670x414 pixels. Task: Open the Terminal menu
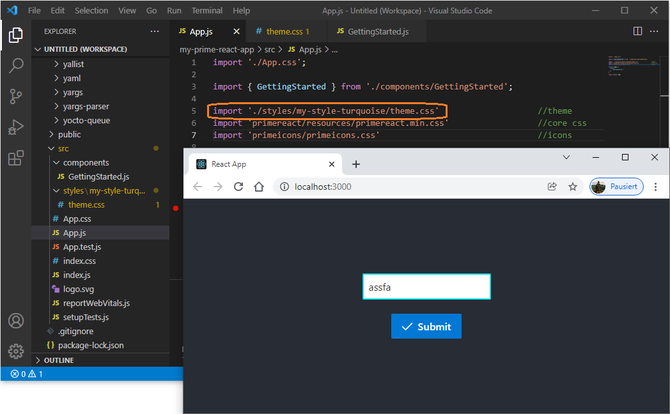tap(207, 10)
